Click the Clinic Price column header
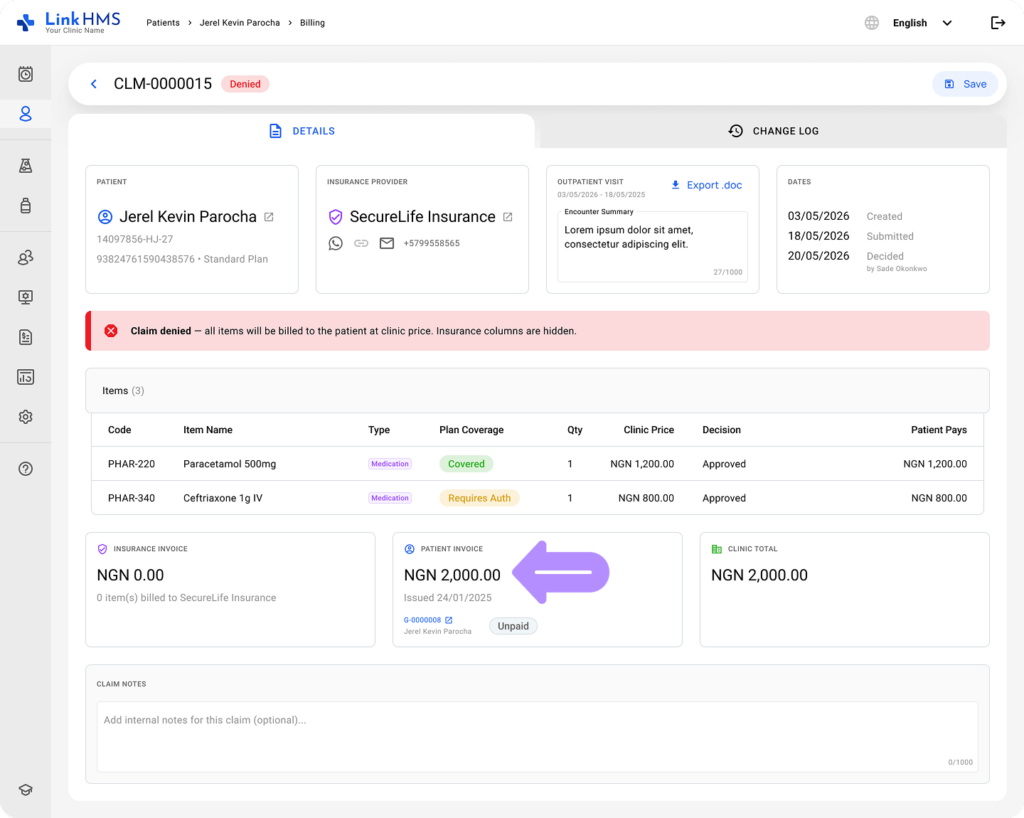Viewport: 1024px width, 818px height. click(x=648, y=430)
